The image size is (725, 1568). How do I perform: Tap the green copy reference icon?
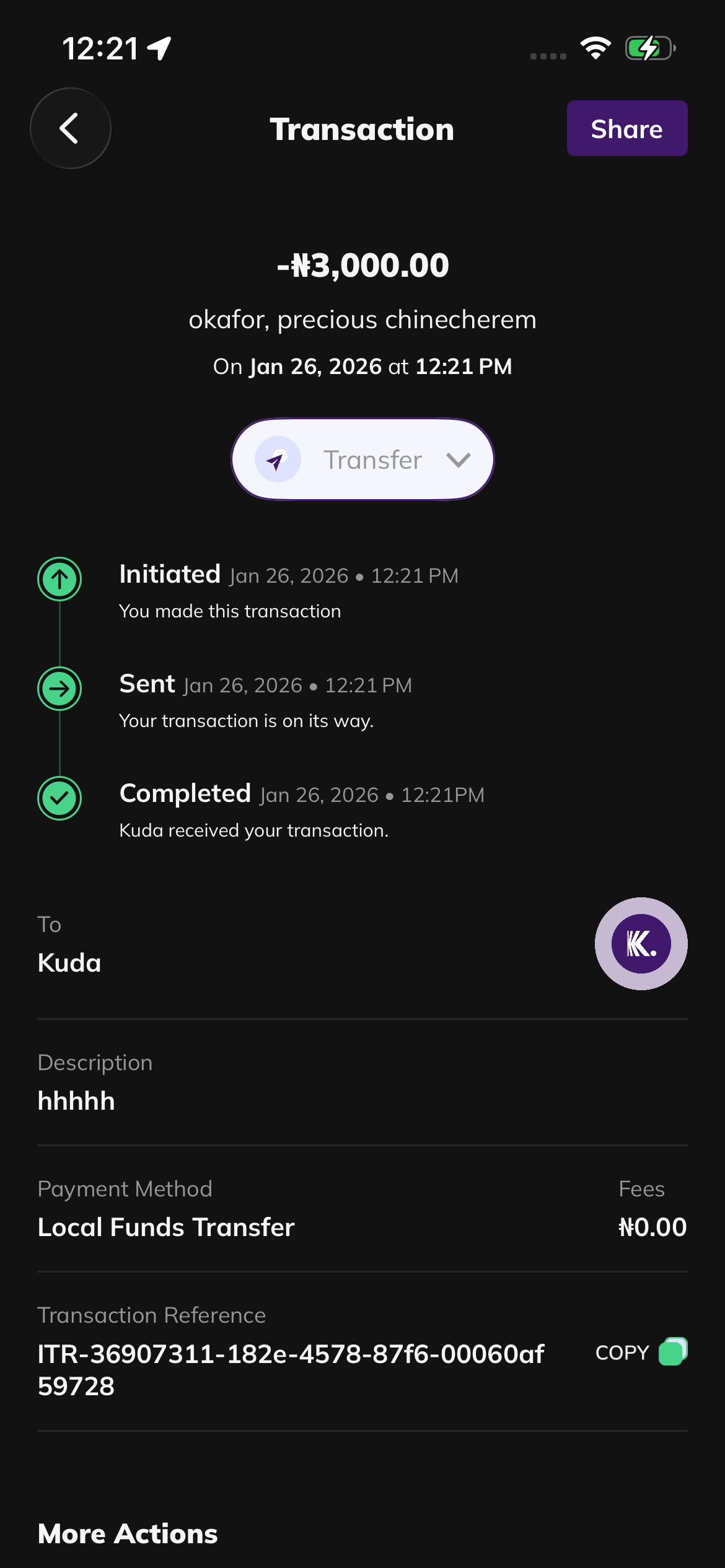[x=673, y=1351]
